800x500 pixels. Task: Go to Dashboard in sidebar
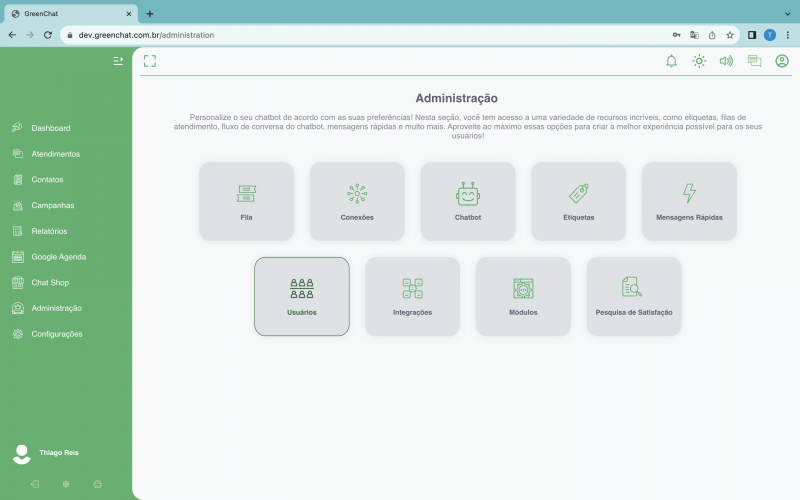tap(50, 128)
